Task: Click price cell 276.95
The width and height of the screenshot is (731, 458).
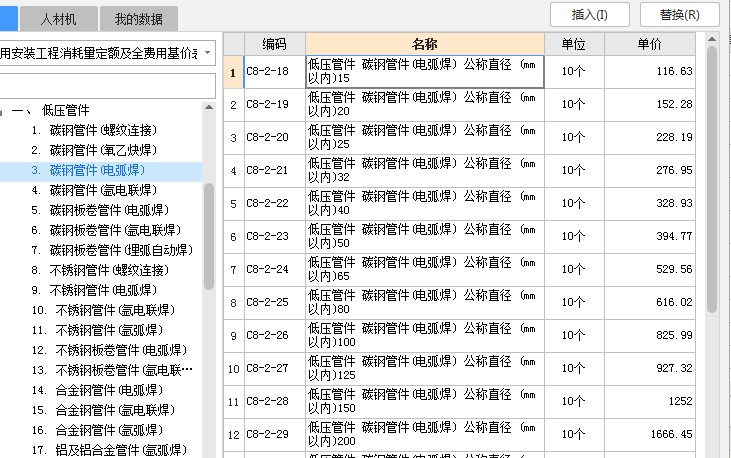Action: tap(650, 171)
